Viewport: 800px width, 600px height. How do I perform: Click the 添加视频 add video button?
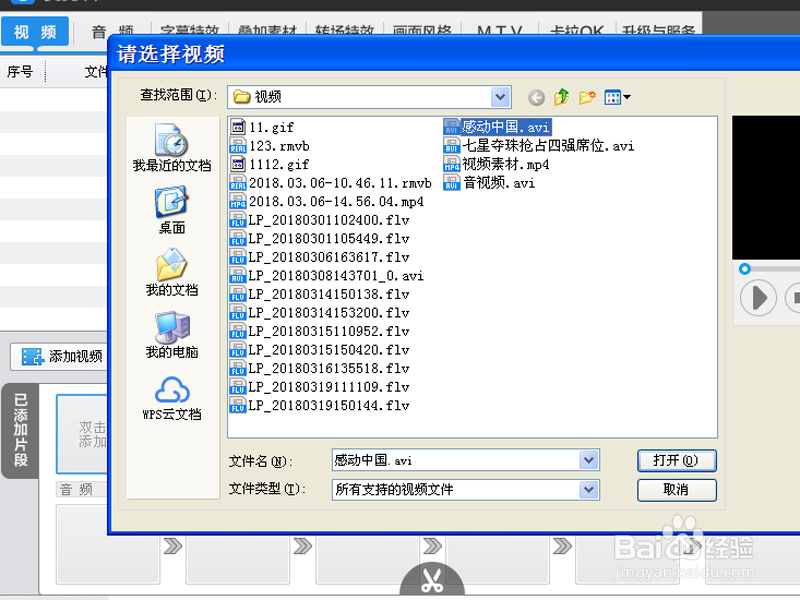pyautogui.click(x=59, y=356)
